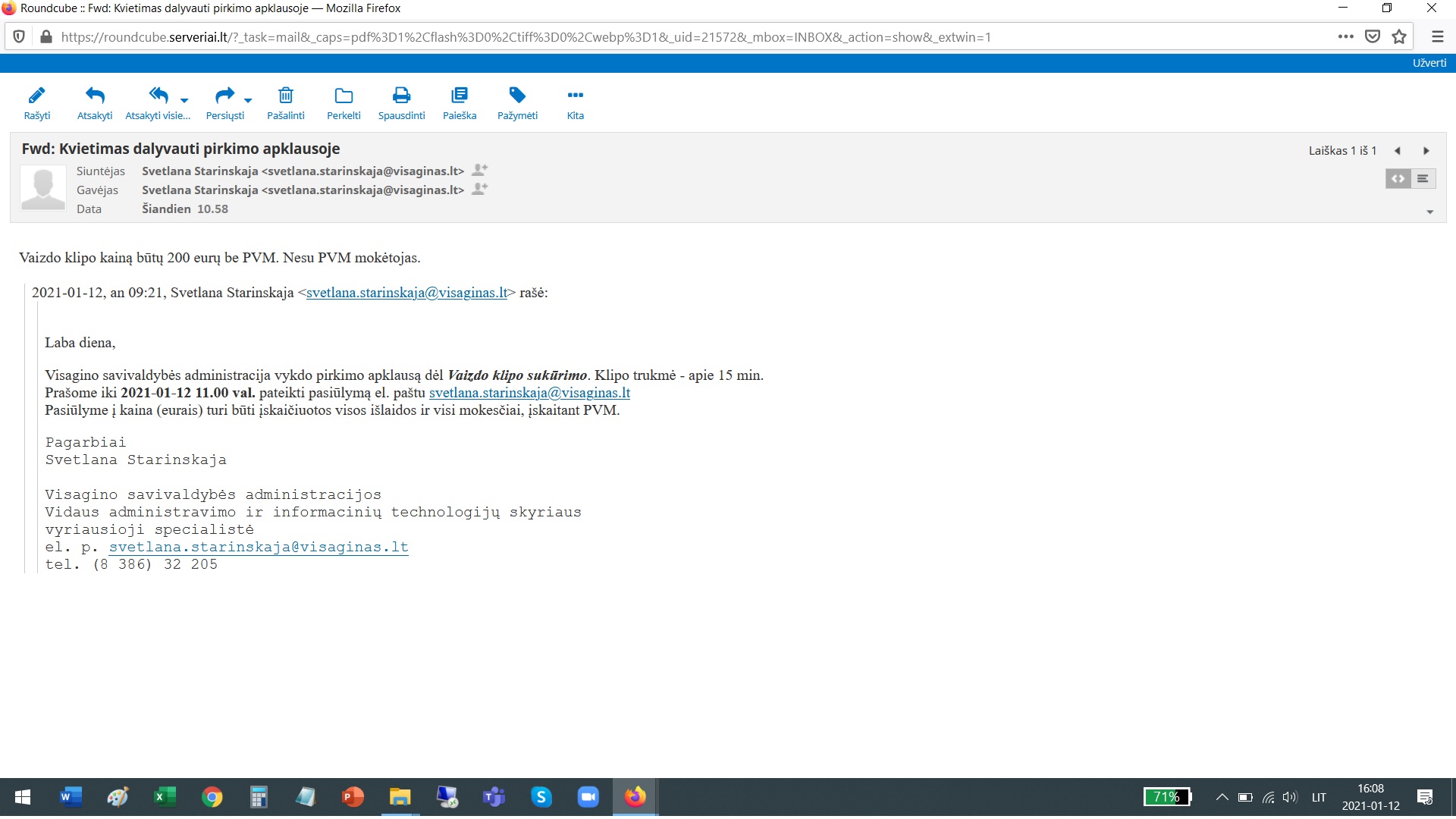Click Užverti close link top right
This screenshot has height=819, width=1456.
1429,63
